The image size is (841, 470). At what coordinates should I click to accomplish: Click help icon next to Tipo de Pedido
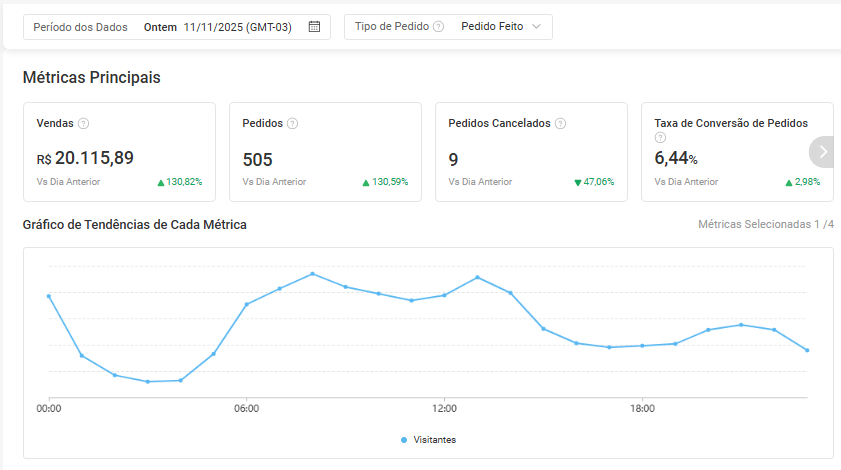click(x=438, y=27)
